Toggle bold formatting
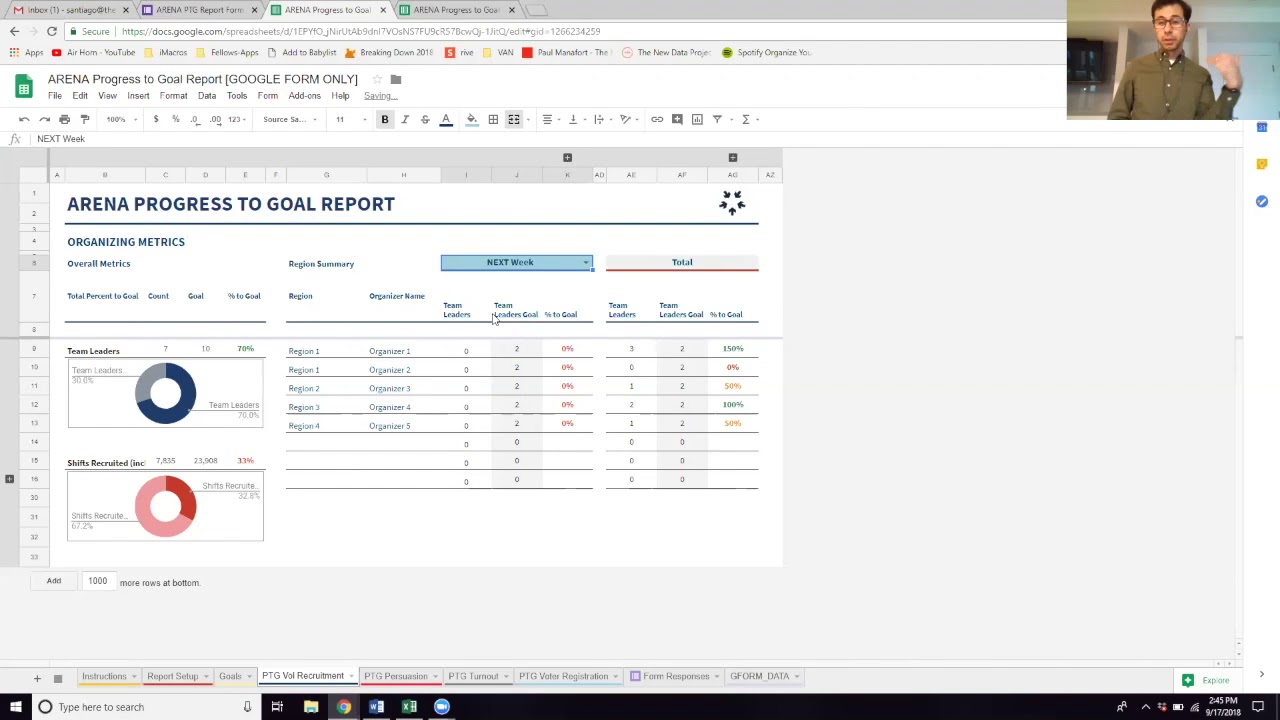 [384, 119]
